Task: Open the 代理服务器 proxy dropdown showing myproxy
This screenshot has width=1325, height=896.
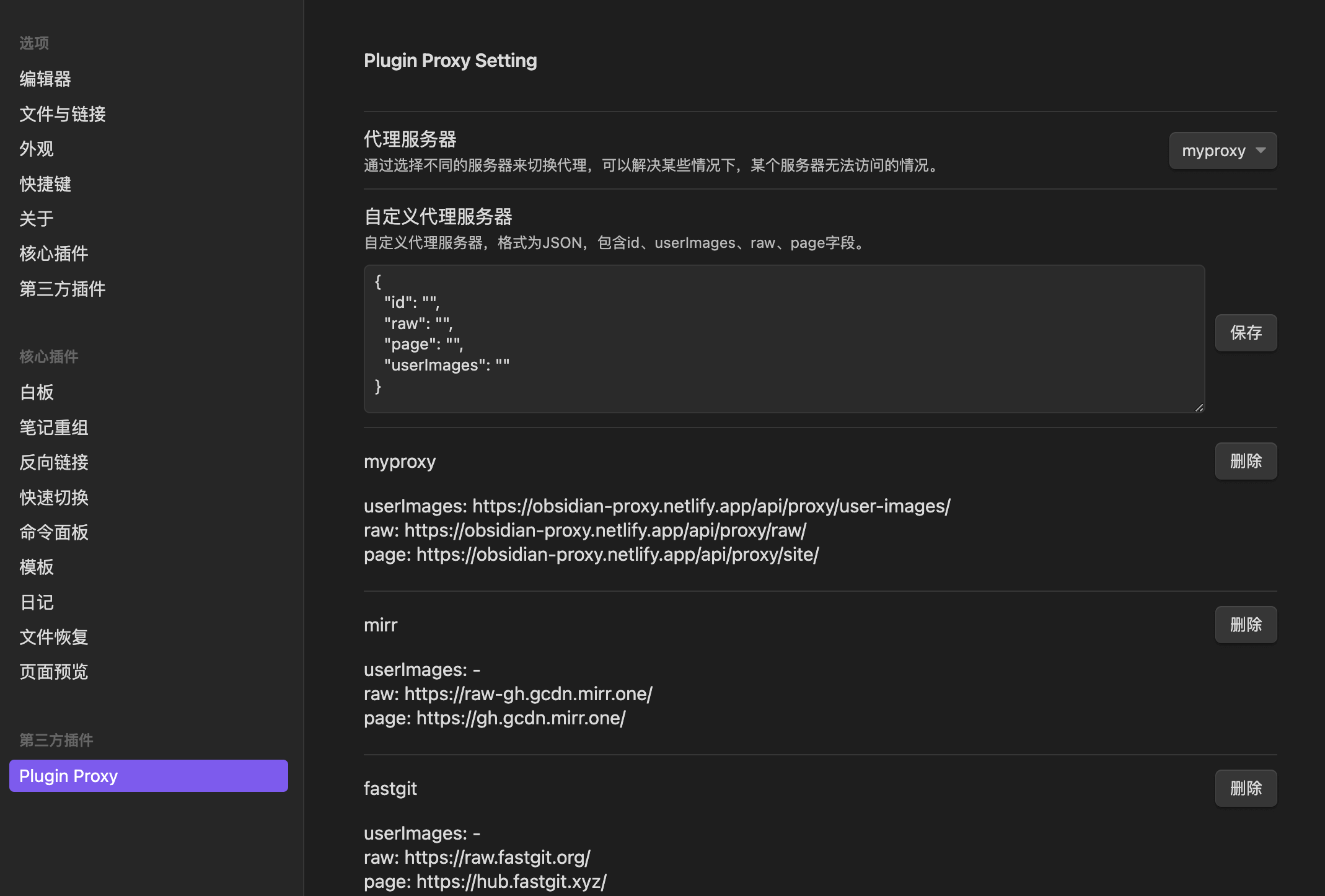Action: click(x=1222, y=150)
